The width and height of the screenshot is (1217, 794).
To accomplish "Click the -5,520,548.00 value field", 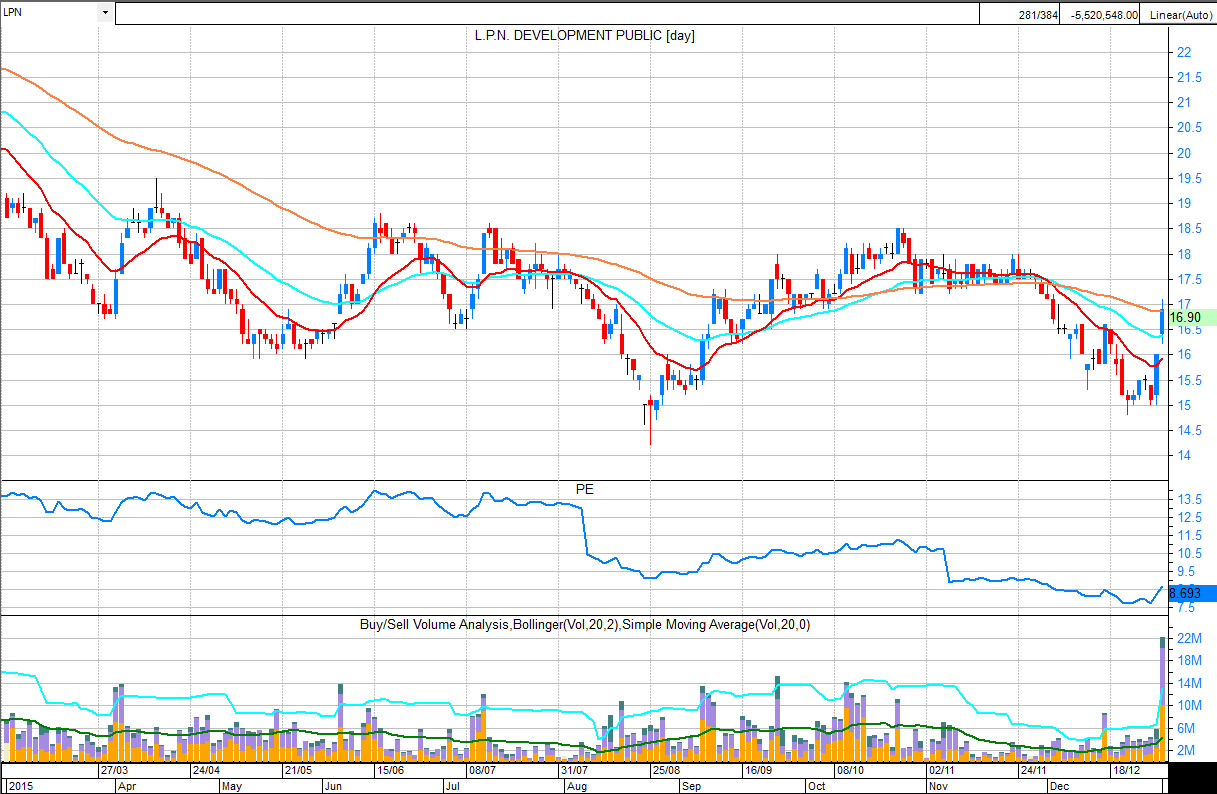I will [1103, 14].
